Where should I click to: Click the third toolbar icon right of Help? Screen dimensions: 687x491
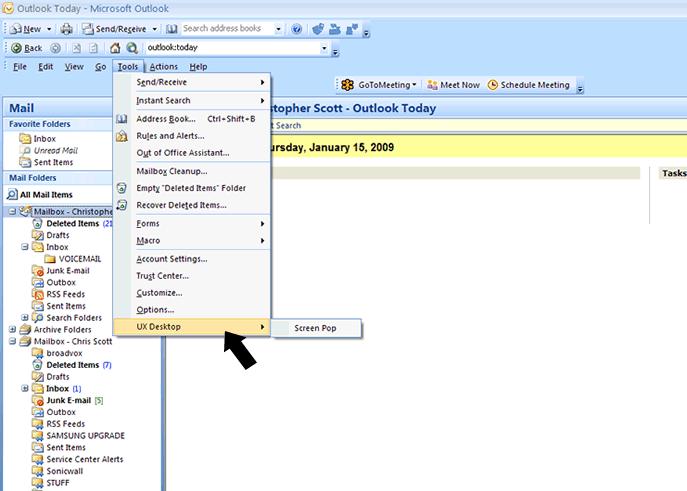[352, 29]
